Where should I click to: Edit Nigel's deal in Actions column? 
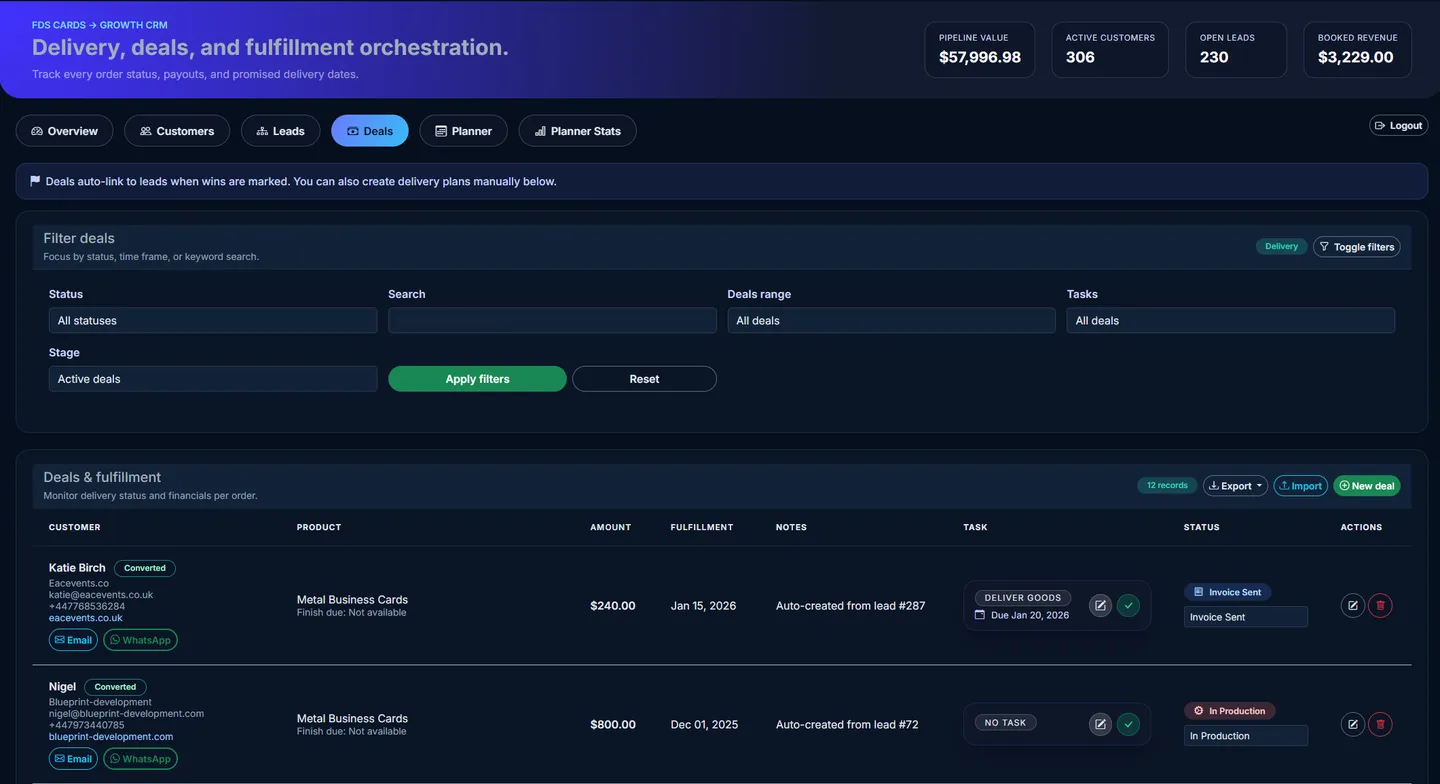point(1353,724)
